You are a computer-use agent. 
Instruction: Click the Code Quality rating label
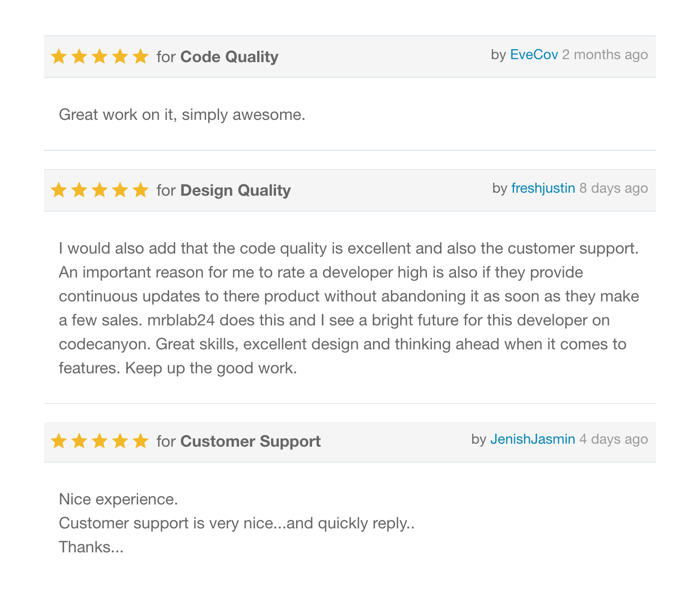coord(229,57)
